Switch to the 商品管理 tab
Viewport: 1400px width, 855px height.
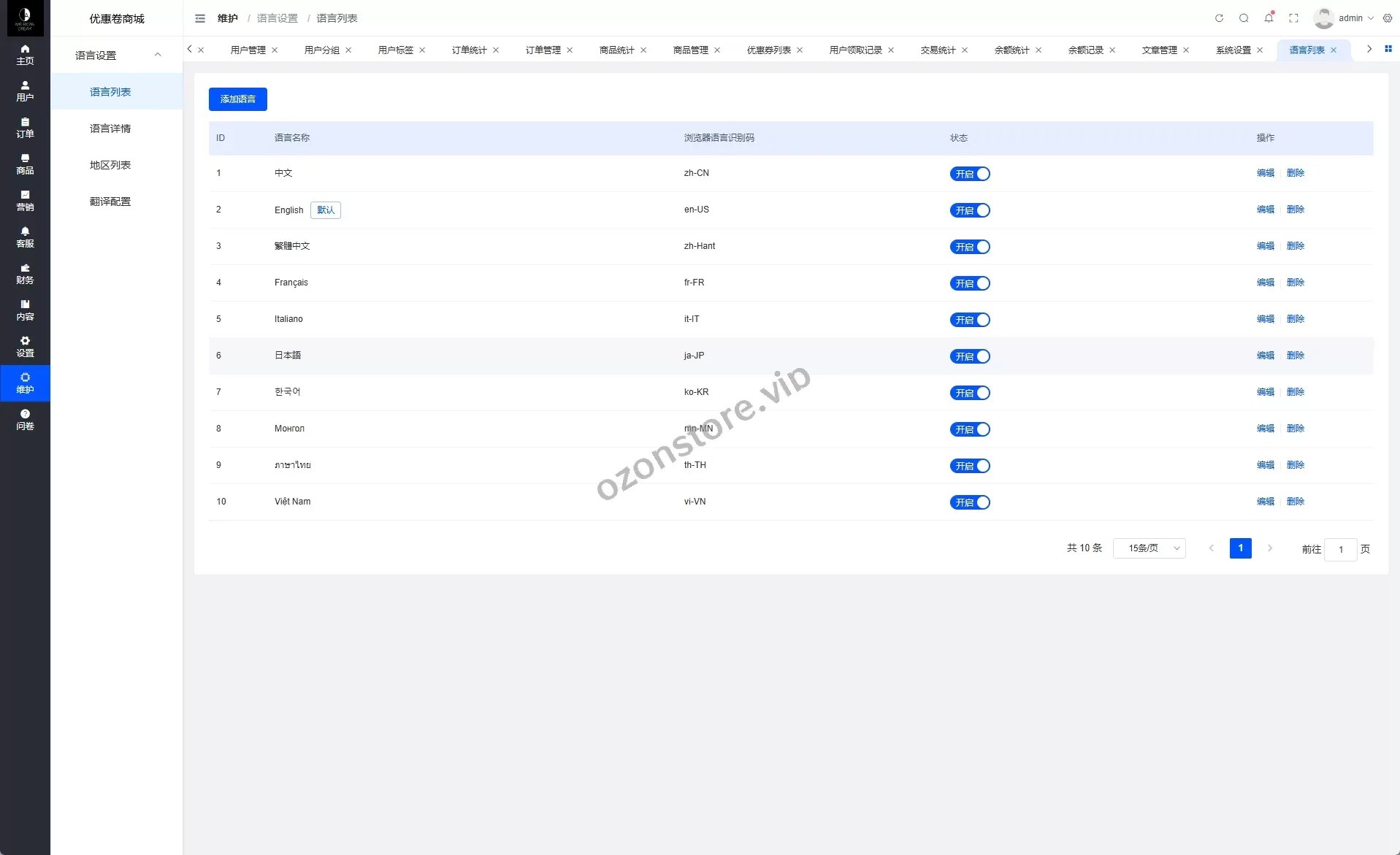689,50
